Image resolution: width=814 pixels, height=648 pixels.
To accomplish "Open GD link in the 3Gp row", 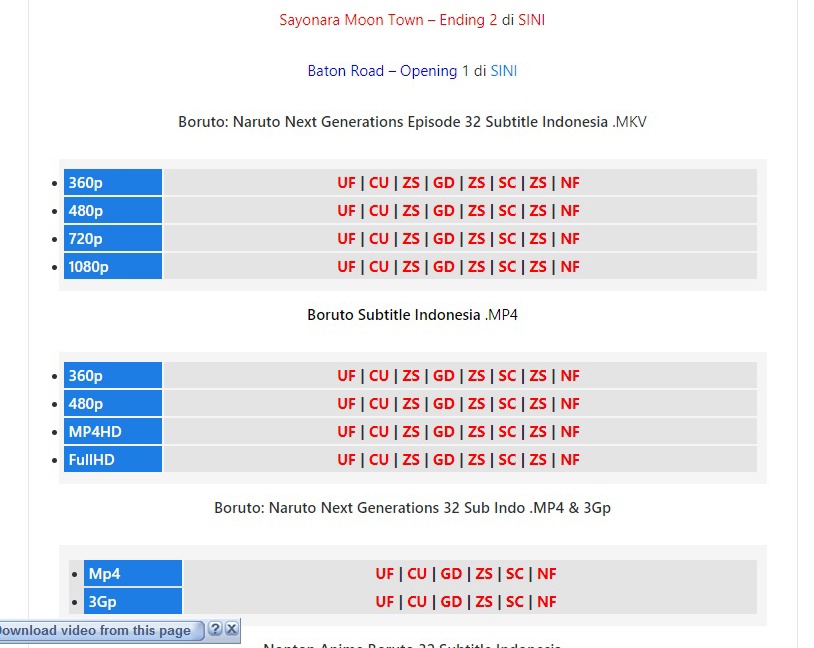I will (451, 602).
